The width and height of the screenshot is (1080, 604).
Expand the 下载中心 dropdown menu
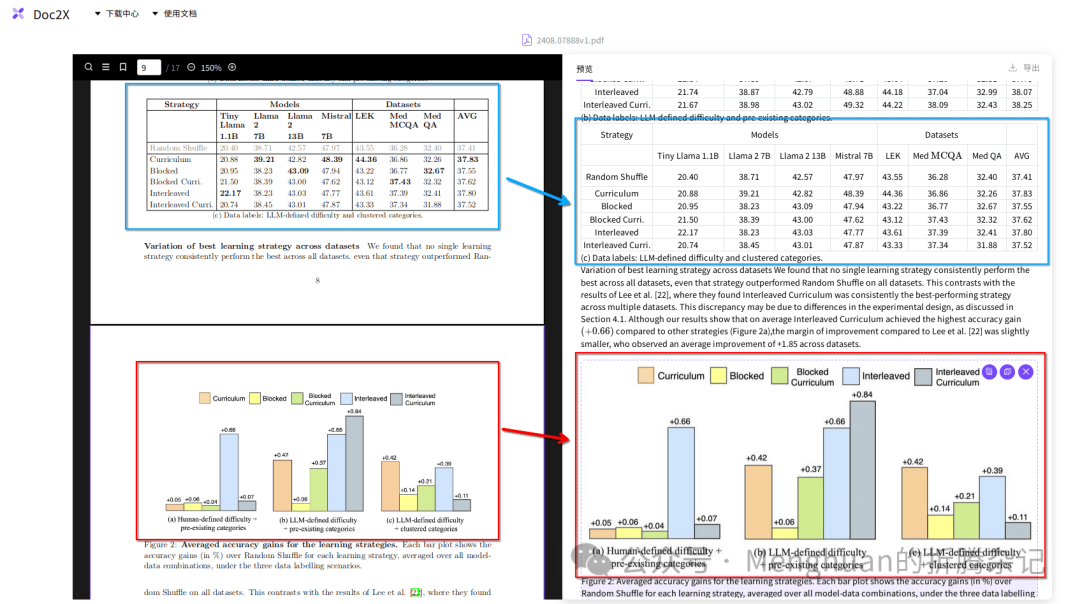116,14
